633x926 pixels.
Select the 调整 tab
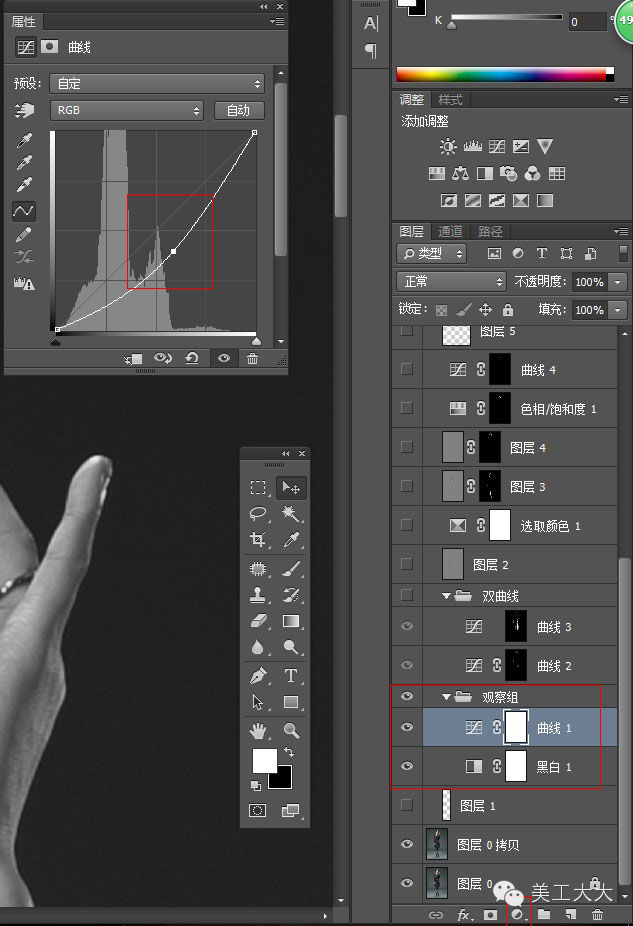(412, 100)
